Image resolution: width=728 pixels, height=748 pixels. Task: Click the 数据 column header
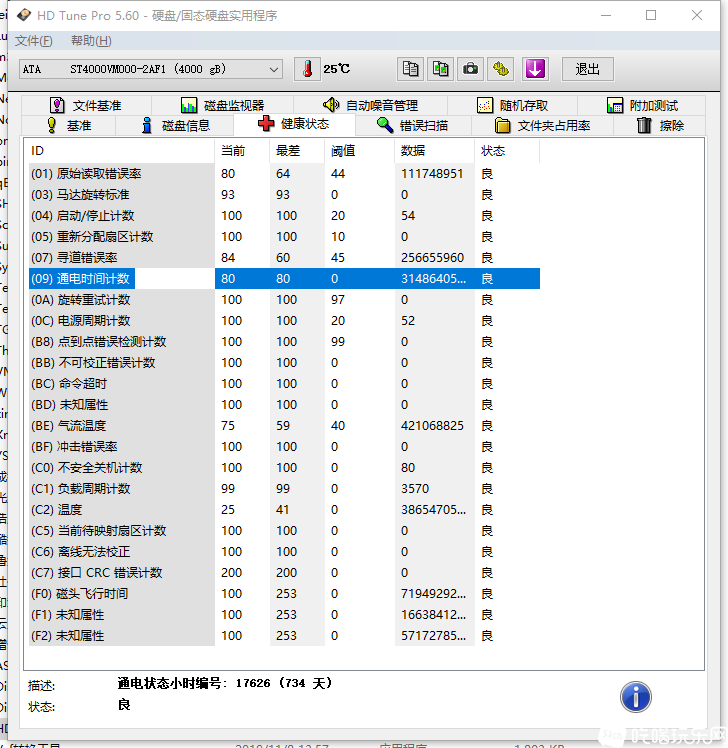(x=435, y=151)
